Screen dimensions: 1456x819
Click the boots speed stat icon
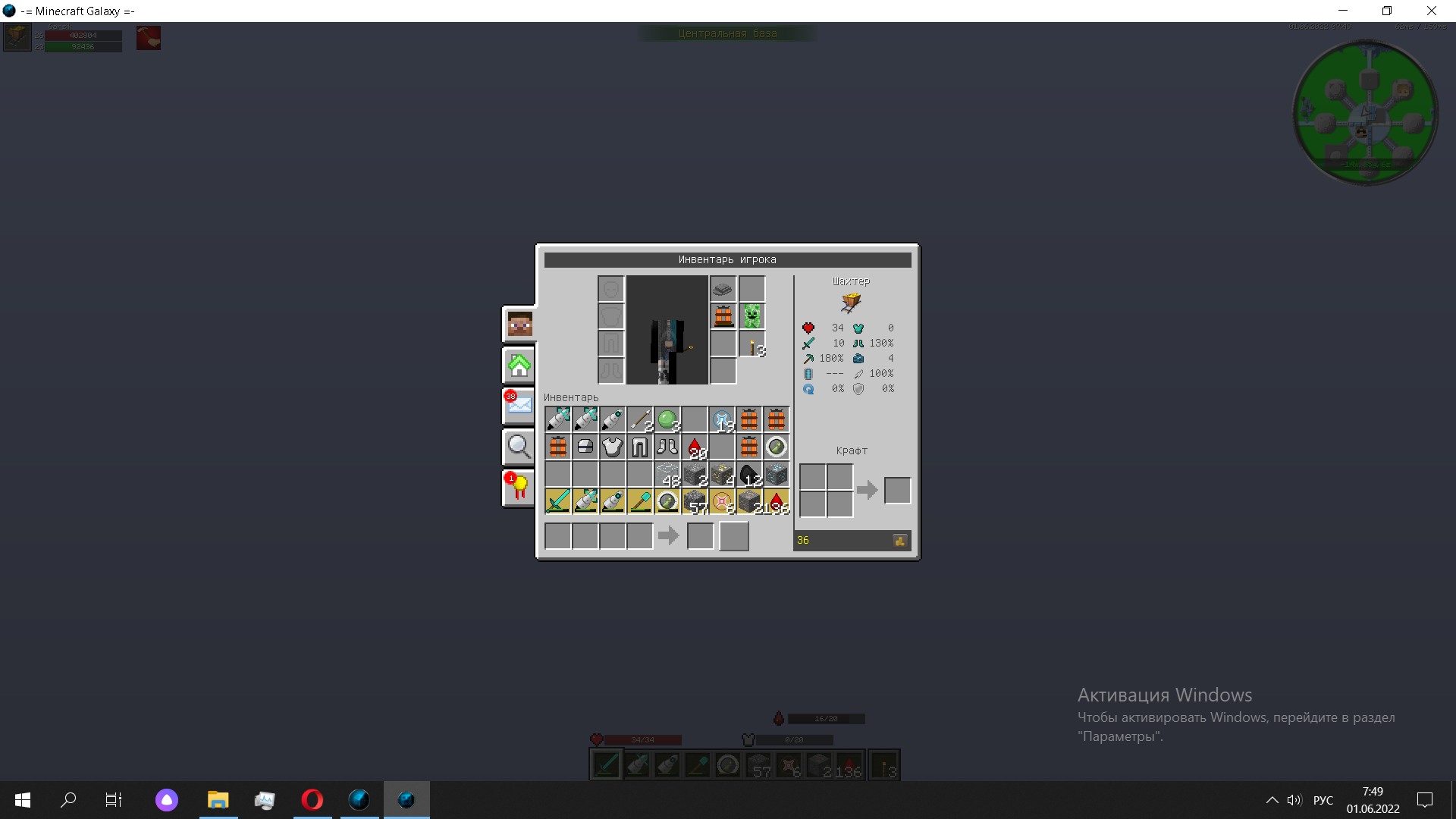858,344
